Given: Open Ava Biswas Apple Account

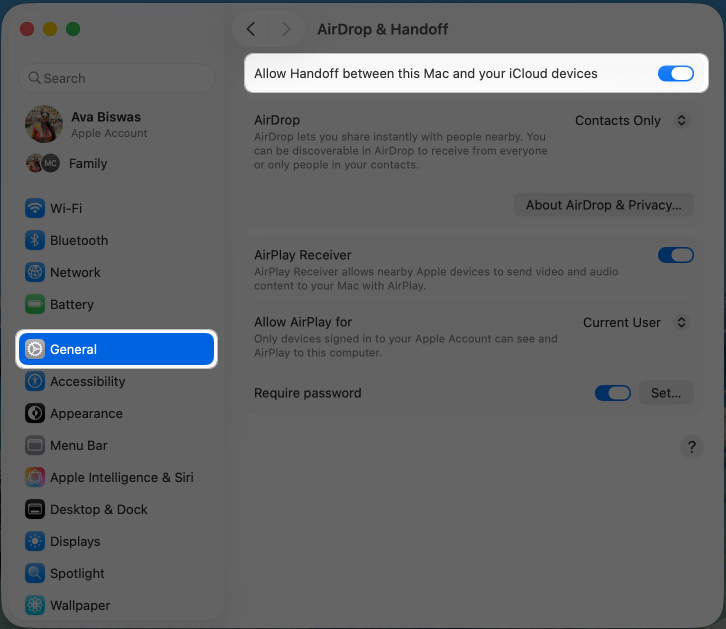Looking at the screenshot, I should [x=116, y=124].
